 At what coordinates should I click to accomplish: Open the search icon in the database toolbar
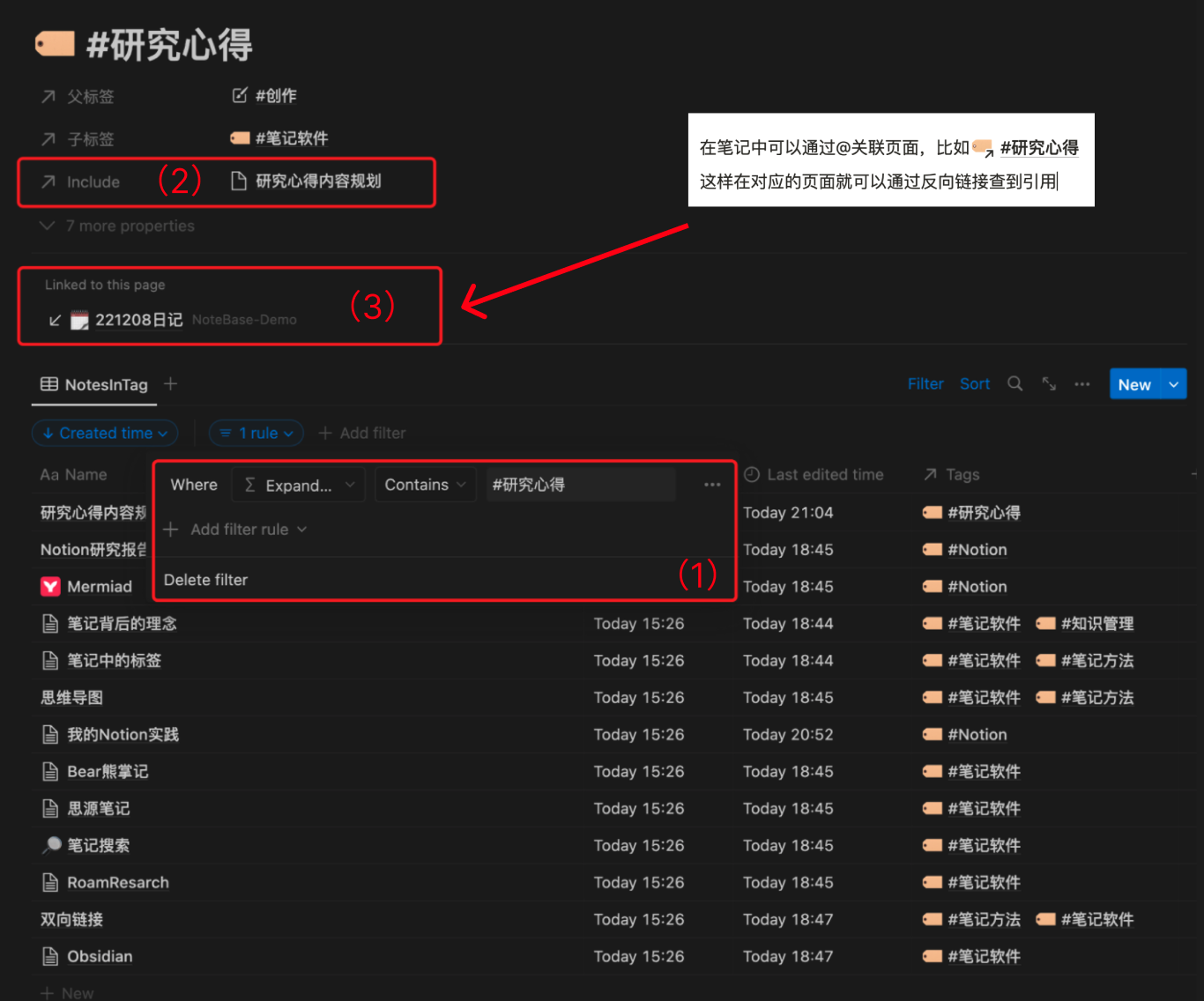1015,384
